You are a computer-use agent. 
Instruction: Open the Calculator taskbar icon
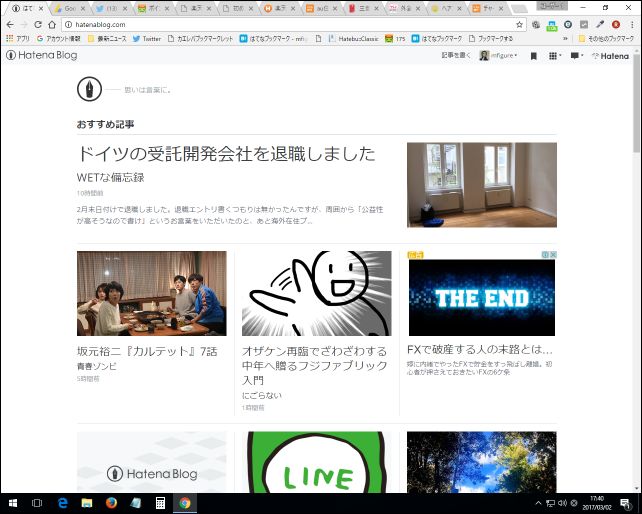coord(160,503)
